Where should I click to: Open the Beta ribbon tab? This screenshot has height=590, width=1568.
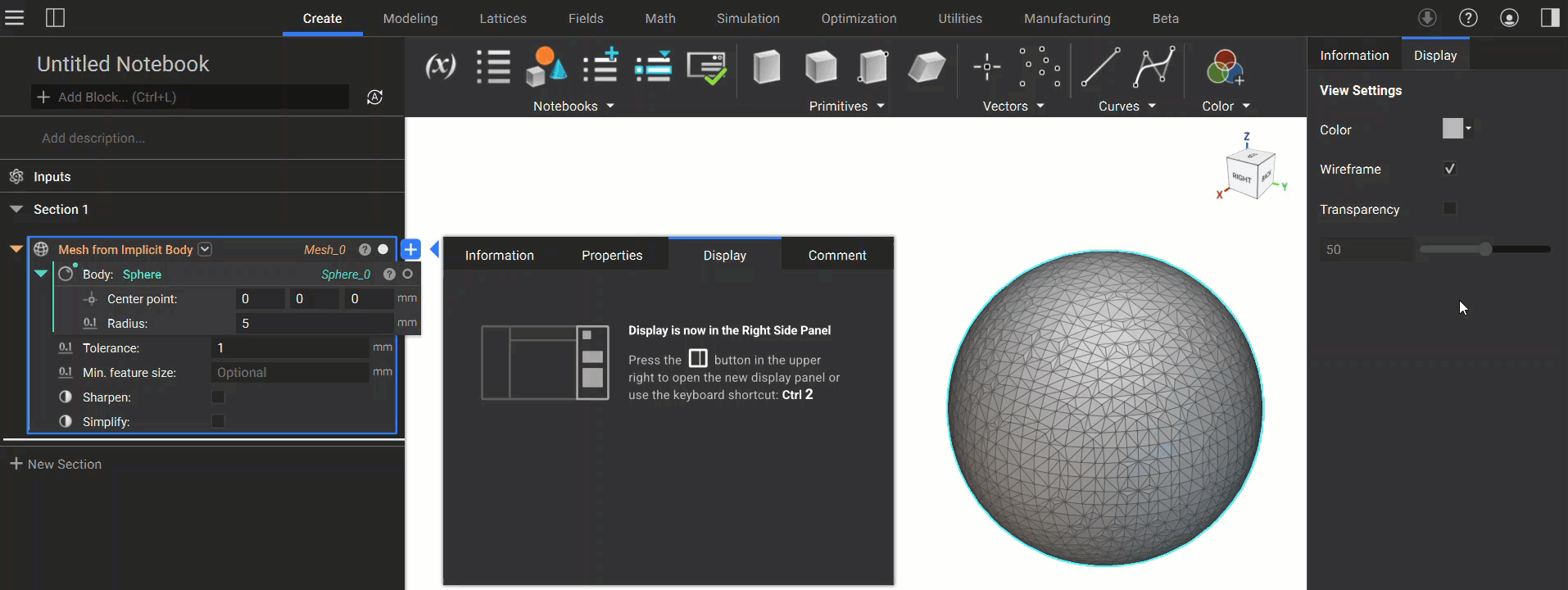[x=1166, y=18]
